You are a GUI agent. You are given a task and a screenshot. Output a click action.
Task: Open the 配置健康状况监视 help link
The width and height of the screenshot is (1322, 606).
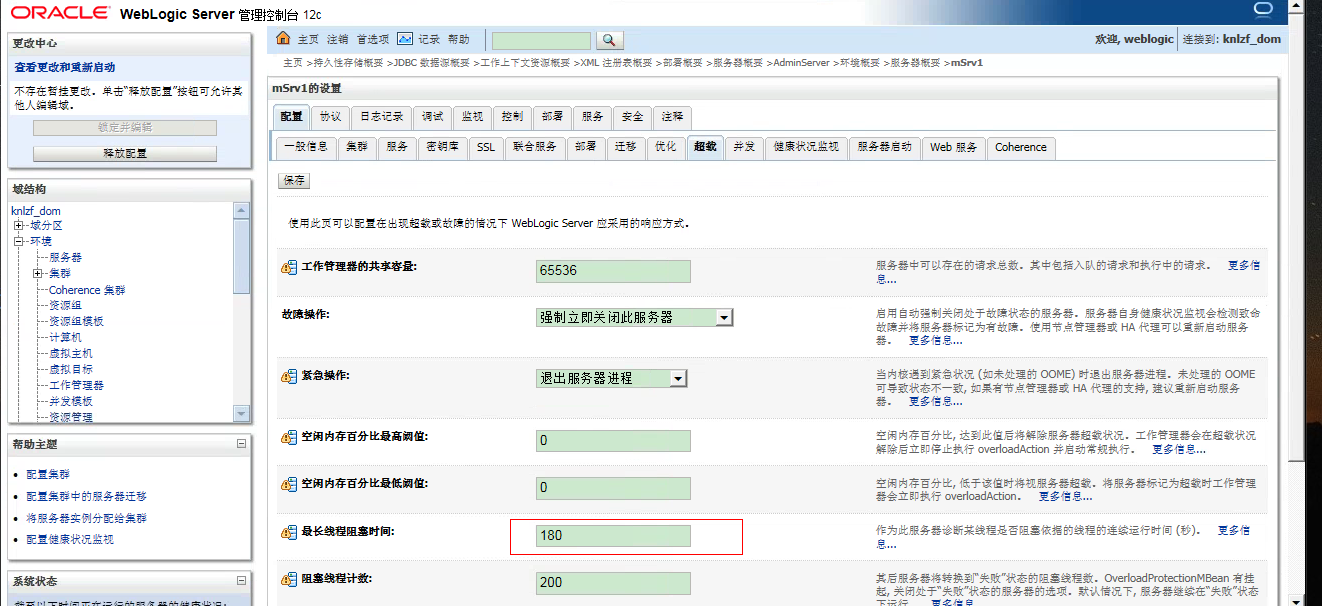click(70, 539)
